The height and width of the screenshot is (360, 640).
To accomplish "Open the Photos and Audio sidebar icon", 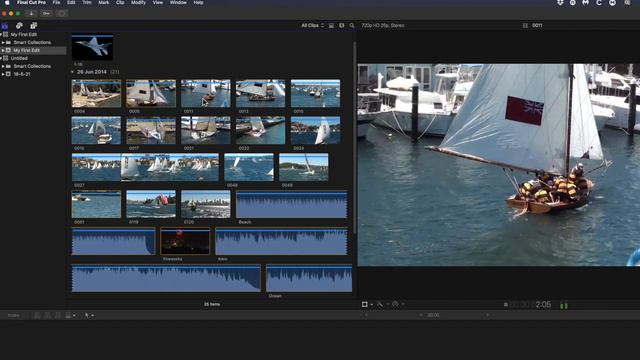I will click(19, 26).
